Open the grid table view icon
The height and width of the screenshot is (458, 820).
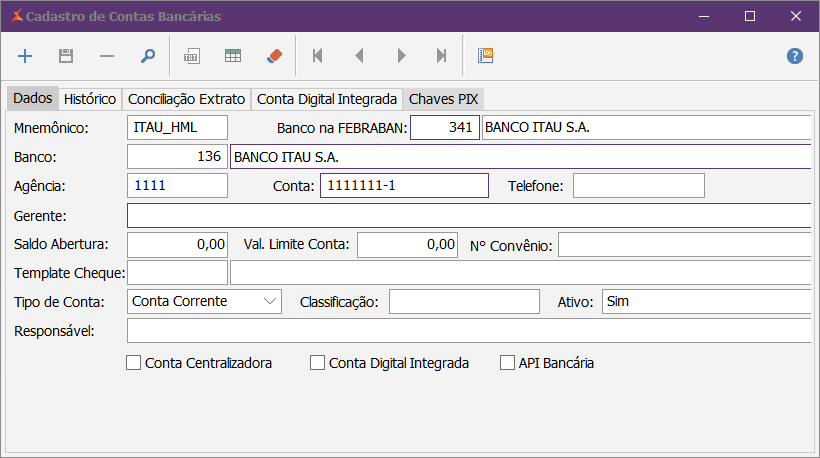point(233,56)
